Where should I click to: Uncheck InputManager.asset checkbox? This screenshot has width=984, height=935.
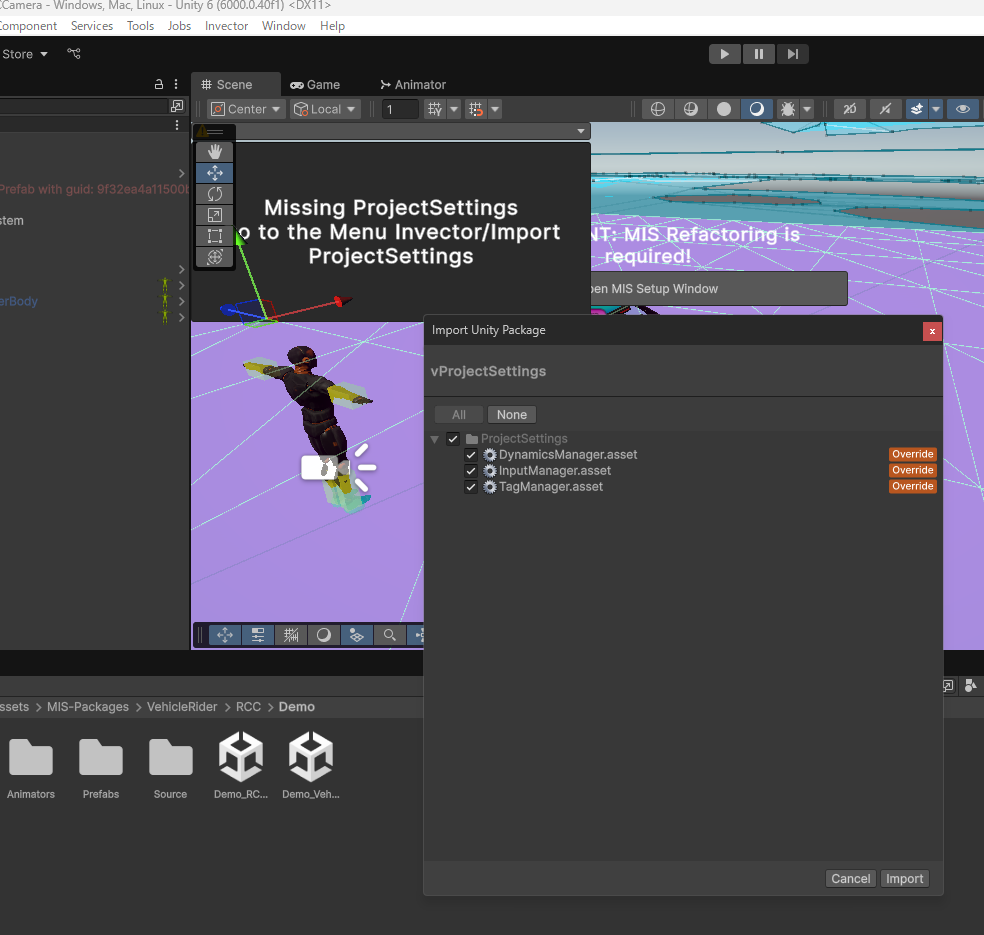coord(471,471)
